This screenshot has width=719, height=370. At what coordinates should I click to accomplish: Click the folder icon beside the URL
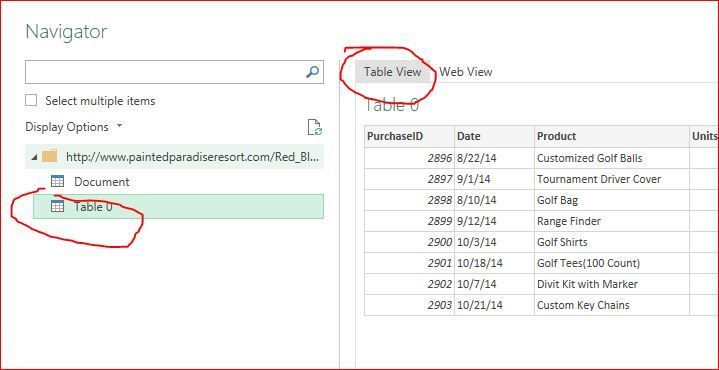[50, 156]
